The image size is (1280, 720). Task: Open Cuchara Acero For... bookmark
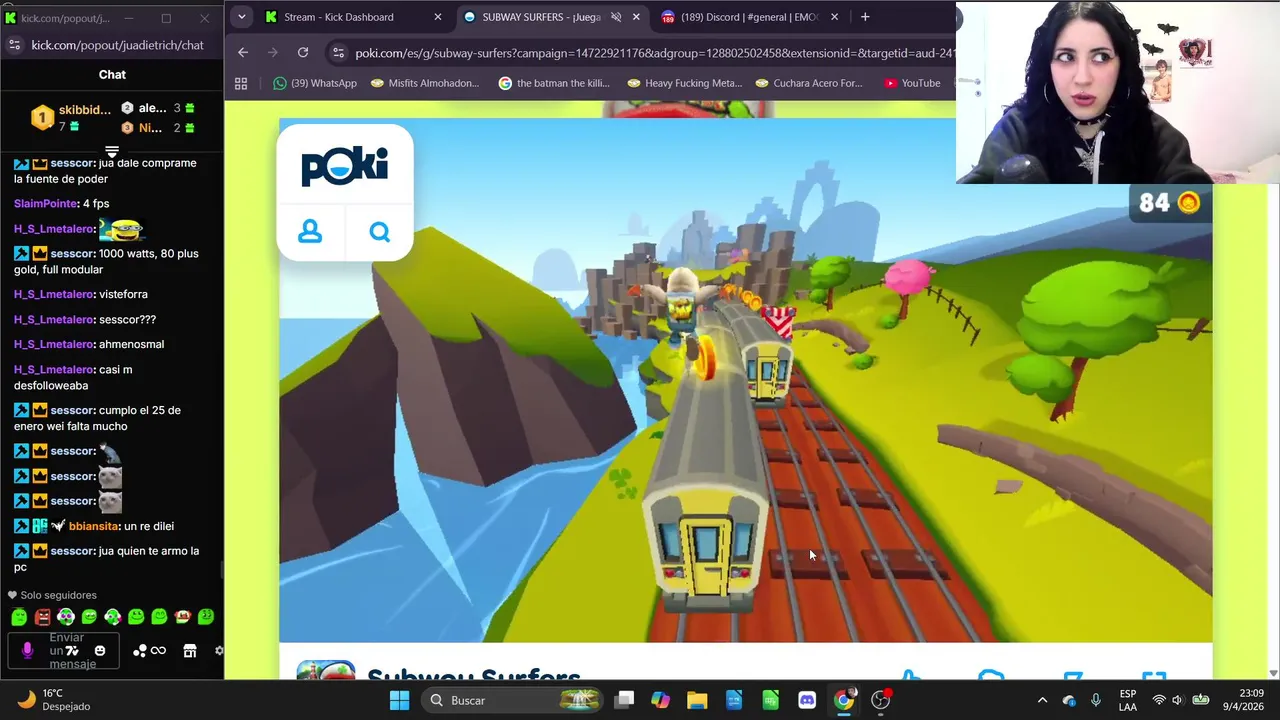pos(809,83)
